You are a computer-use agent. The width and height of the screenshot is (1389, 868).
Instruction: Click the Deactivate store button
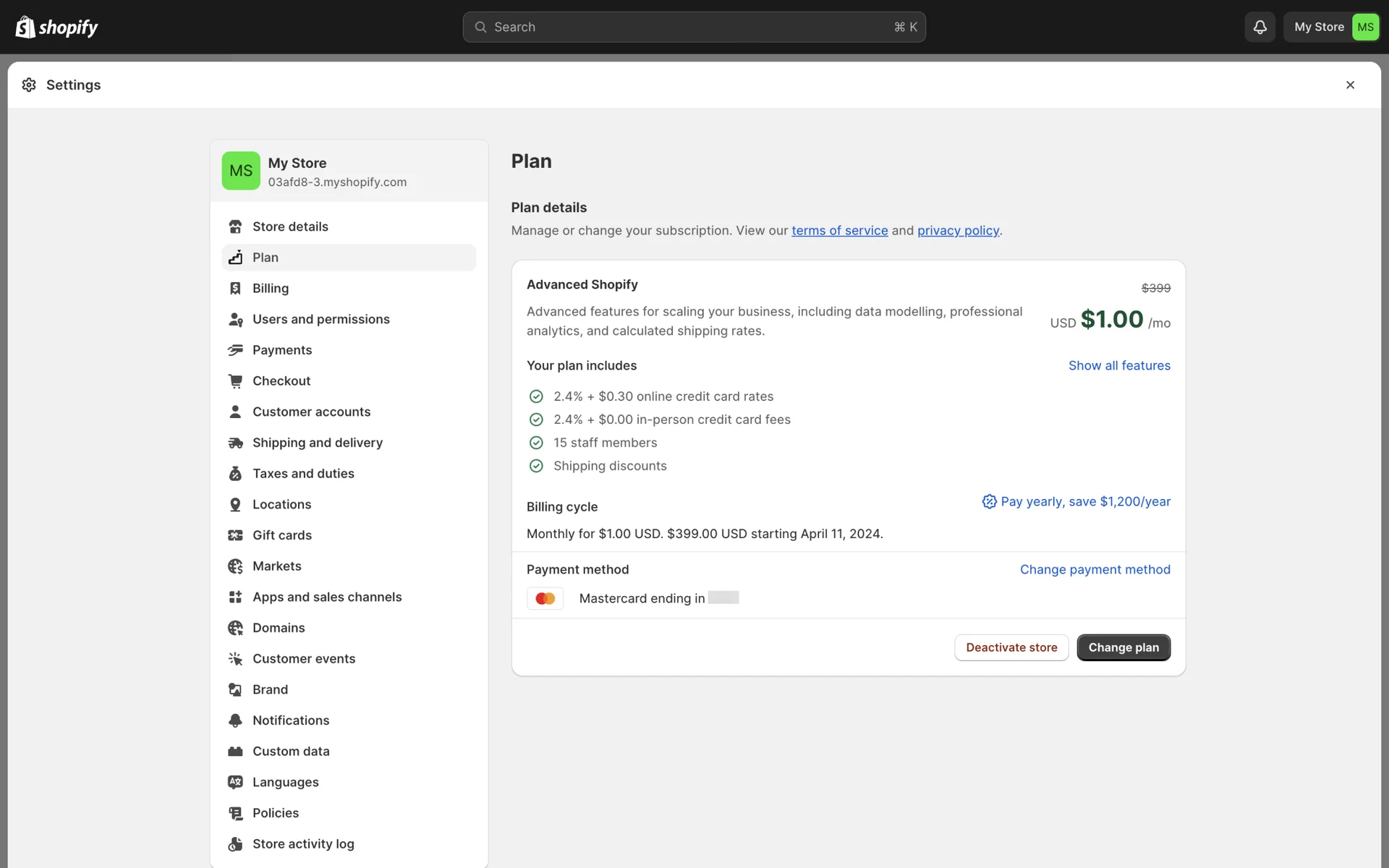coord(1011,647)
